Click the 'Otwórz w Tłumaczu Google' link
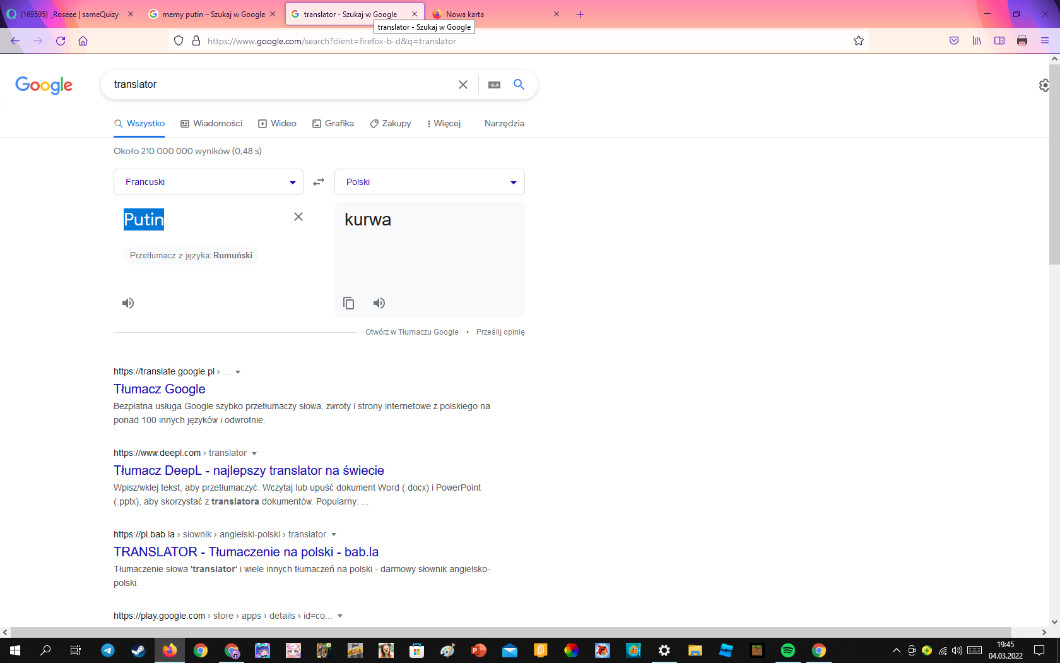The image size is (1060, 663). (412, 332)
